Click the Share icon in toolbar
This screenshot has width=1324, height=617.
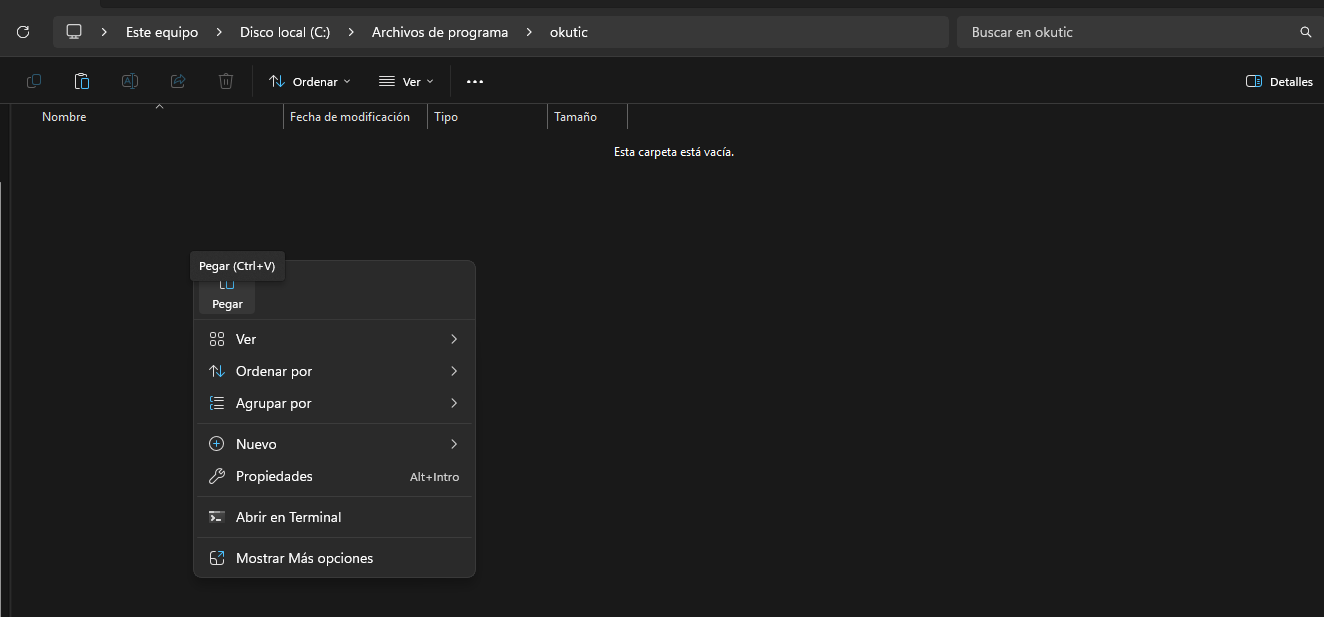click(x=178, y=81)
